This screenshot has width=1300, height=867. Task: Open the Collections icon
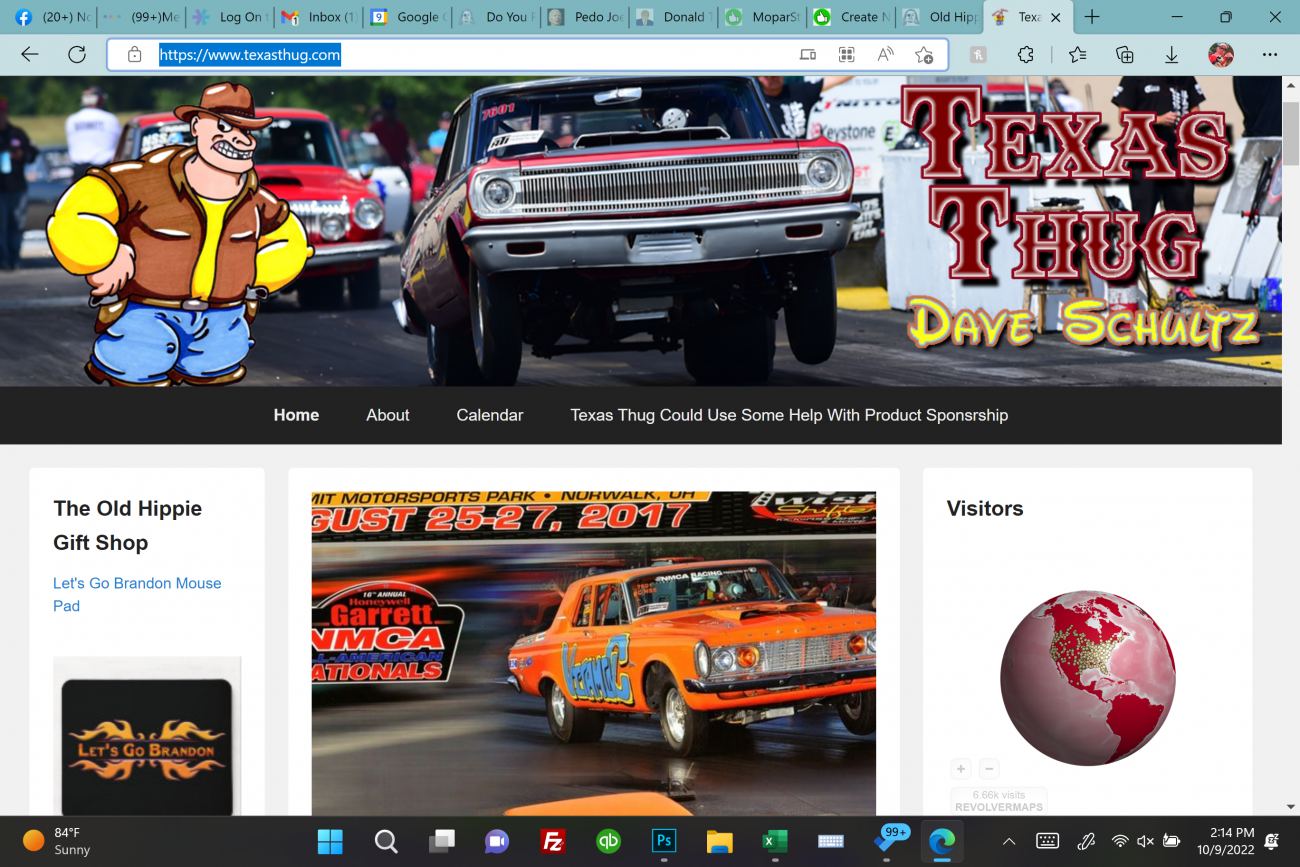click(1124, 55)
